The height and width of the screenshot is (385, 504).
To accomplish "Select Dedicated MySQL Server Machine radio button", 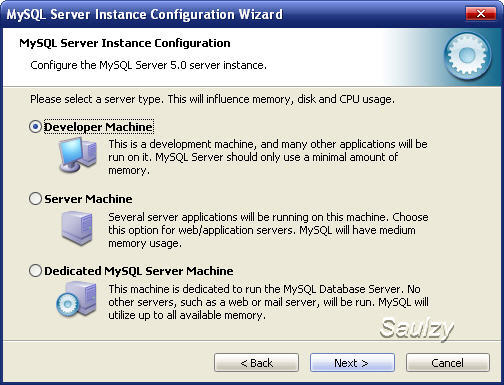I will tap(35, 271).
